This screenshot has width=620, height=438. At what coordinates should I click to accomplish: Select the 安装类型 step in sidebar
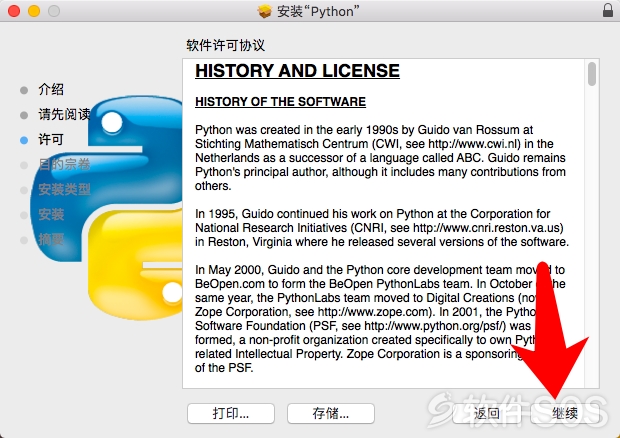(x=64, y=189)
